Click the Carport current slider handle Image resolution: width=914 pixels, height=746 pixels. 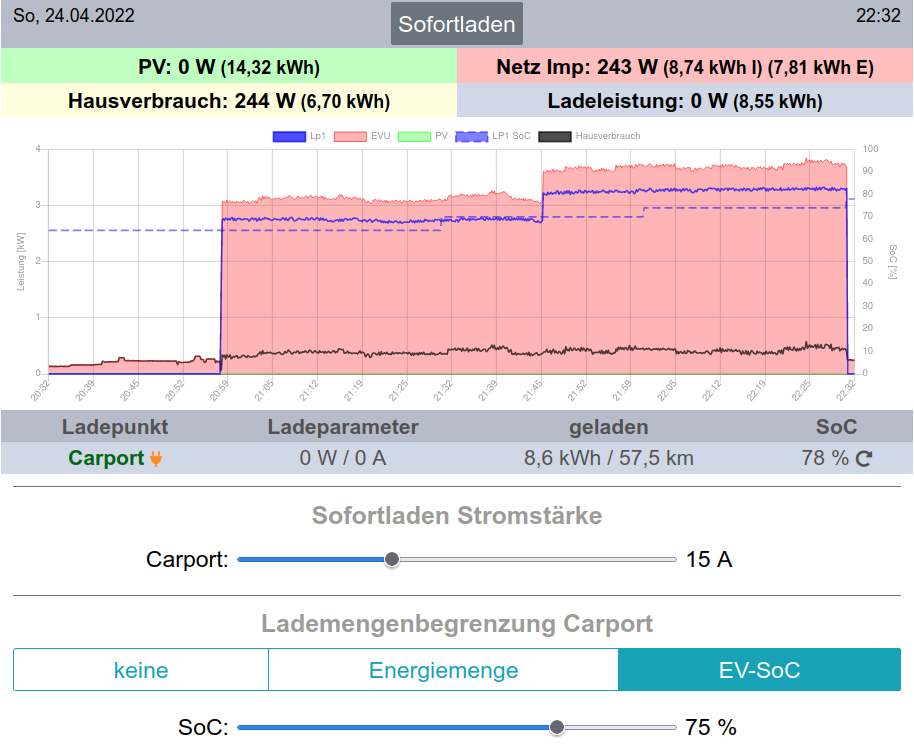point(392,560)
